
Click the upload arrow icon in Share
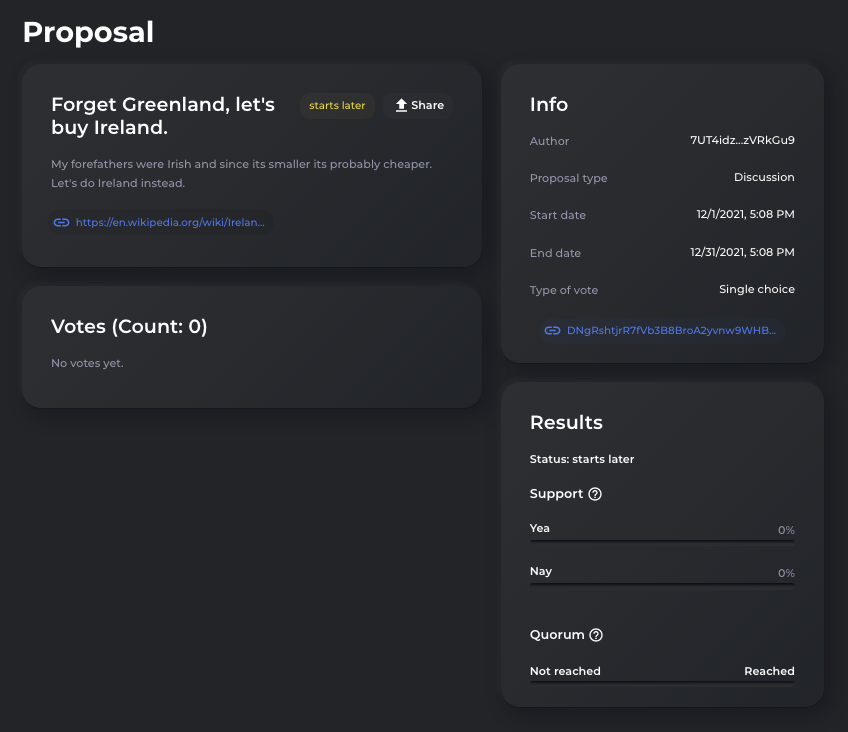(401, 105)
